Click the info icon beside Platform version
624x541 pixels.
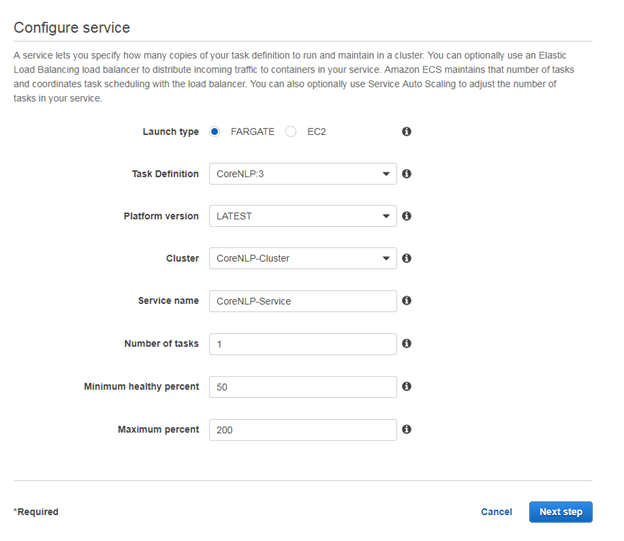pyautogui.click(x=406, y=216)
